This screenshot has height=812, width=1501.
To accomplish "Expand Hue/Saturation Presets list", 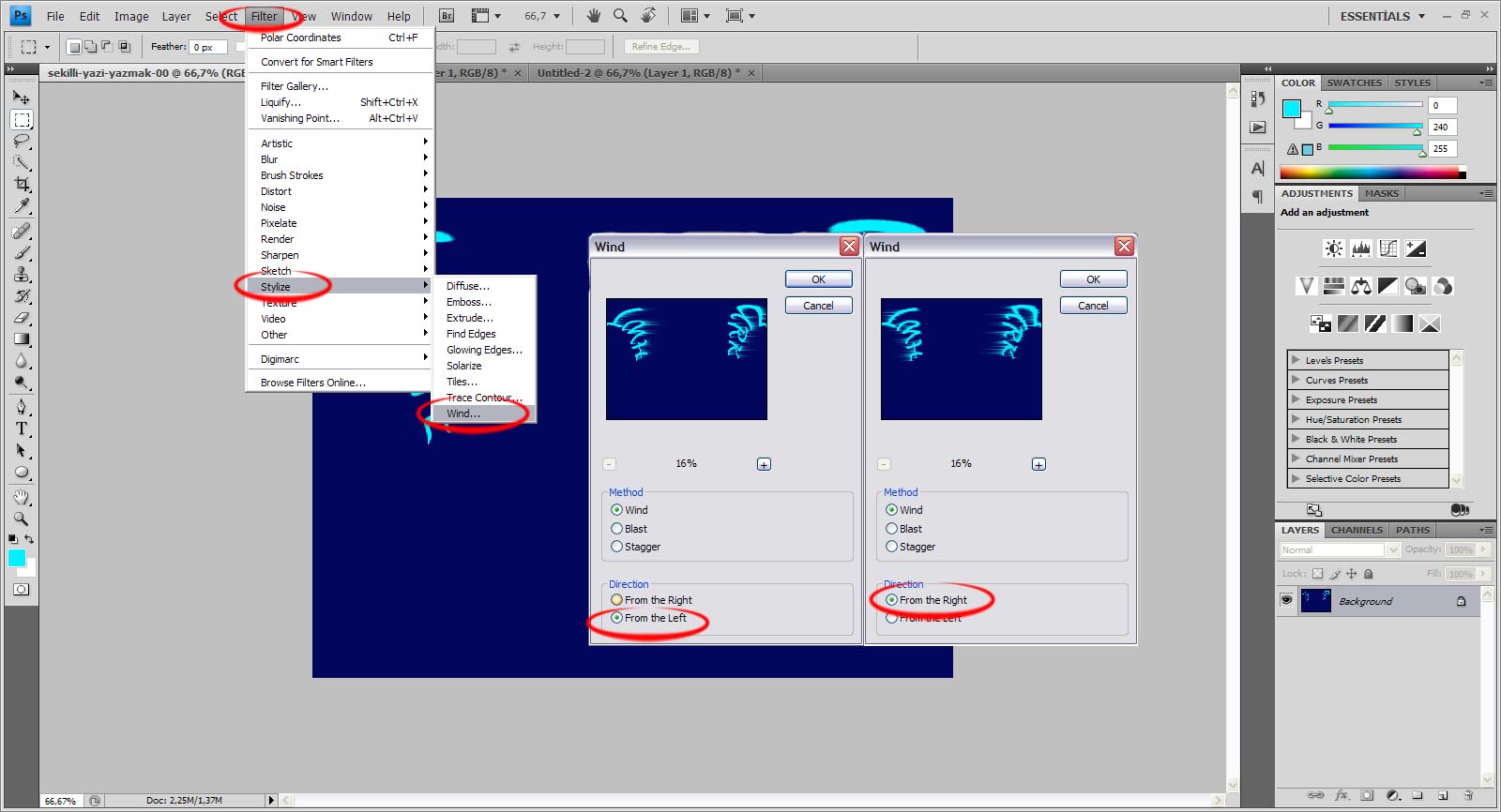I will (1296, 419).
